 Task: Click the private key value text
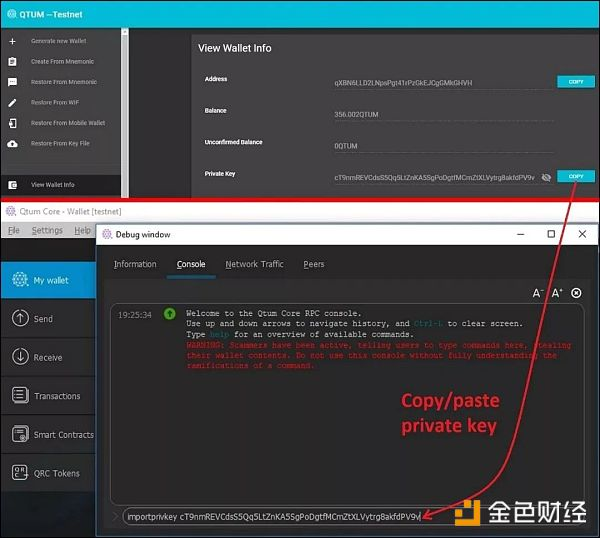pyautogui.click(x=434, y=178)
